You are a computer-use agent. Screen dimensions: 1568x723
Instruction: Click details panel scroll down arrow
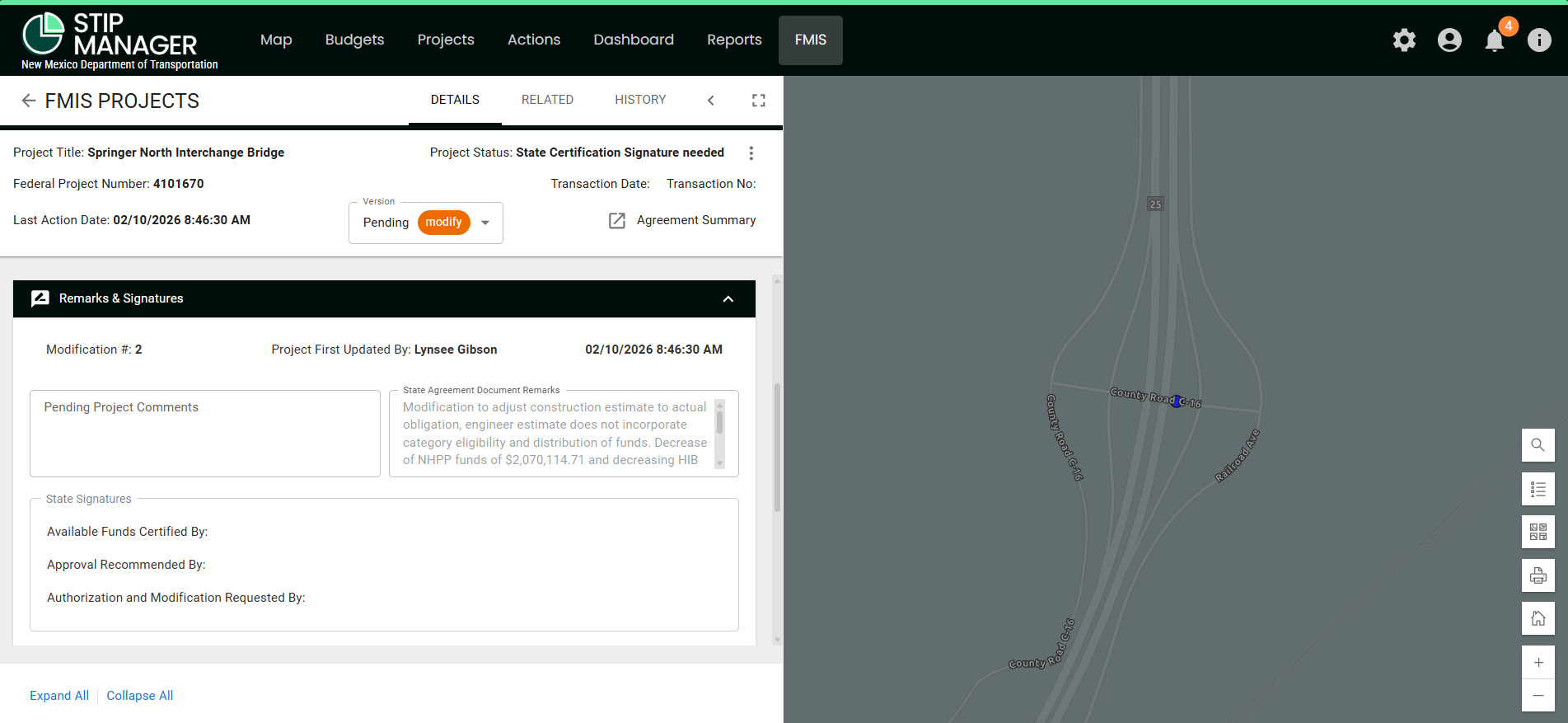pos(777,640)
